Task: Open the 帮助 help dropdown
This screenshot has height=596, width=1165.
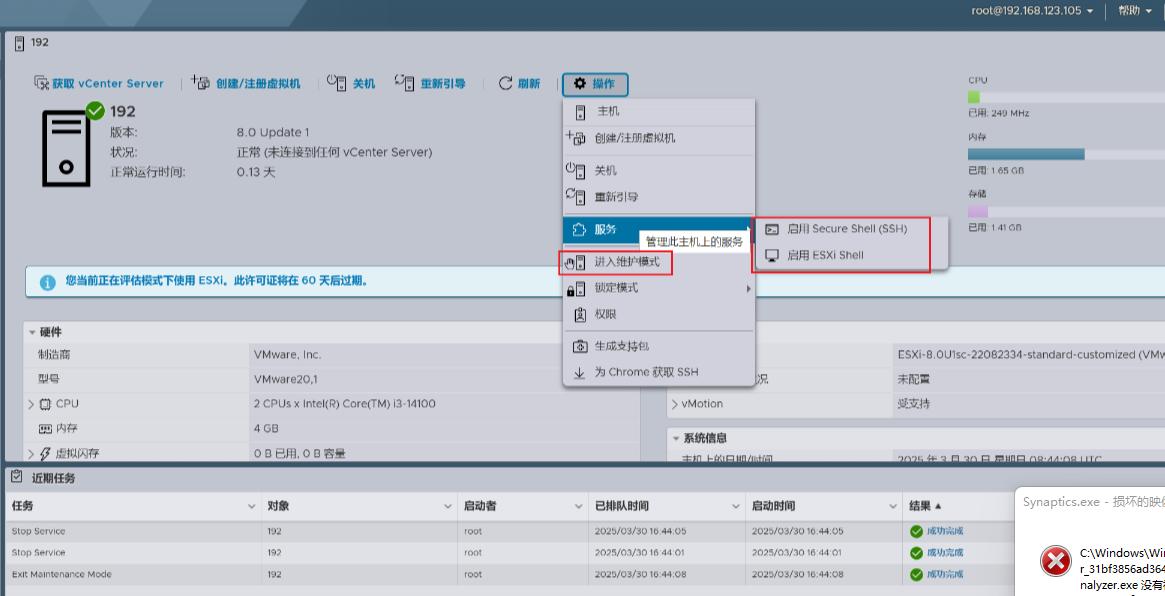Action: click(x=1135, y=11)
